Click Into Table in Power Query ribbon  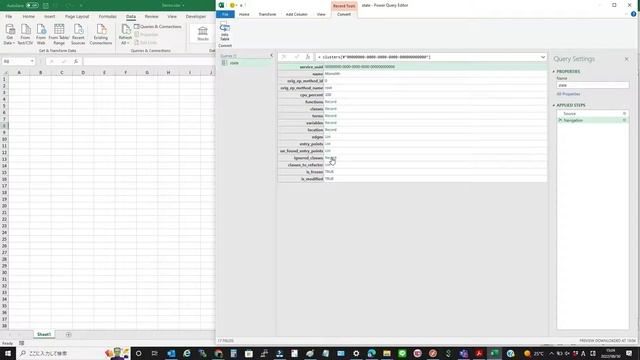(225, 32)
